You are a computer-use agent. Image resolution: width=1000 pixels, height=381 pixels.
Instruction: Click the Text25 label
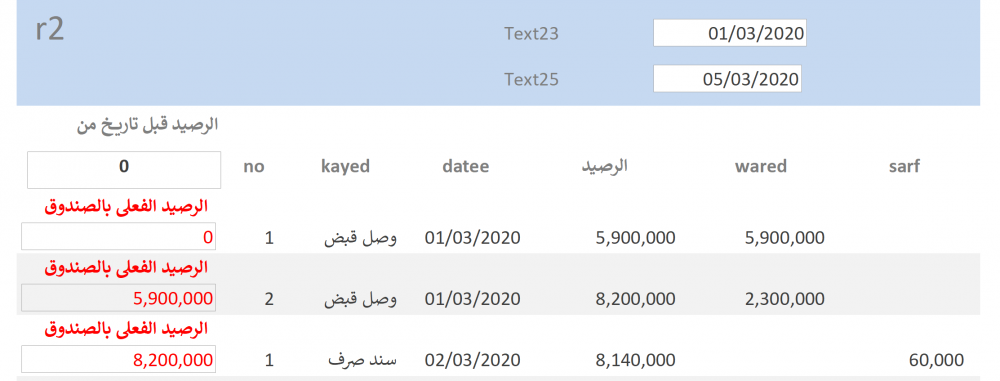531,80
